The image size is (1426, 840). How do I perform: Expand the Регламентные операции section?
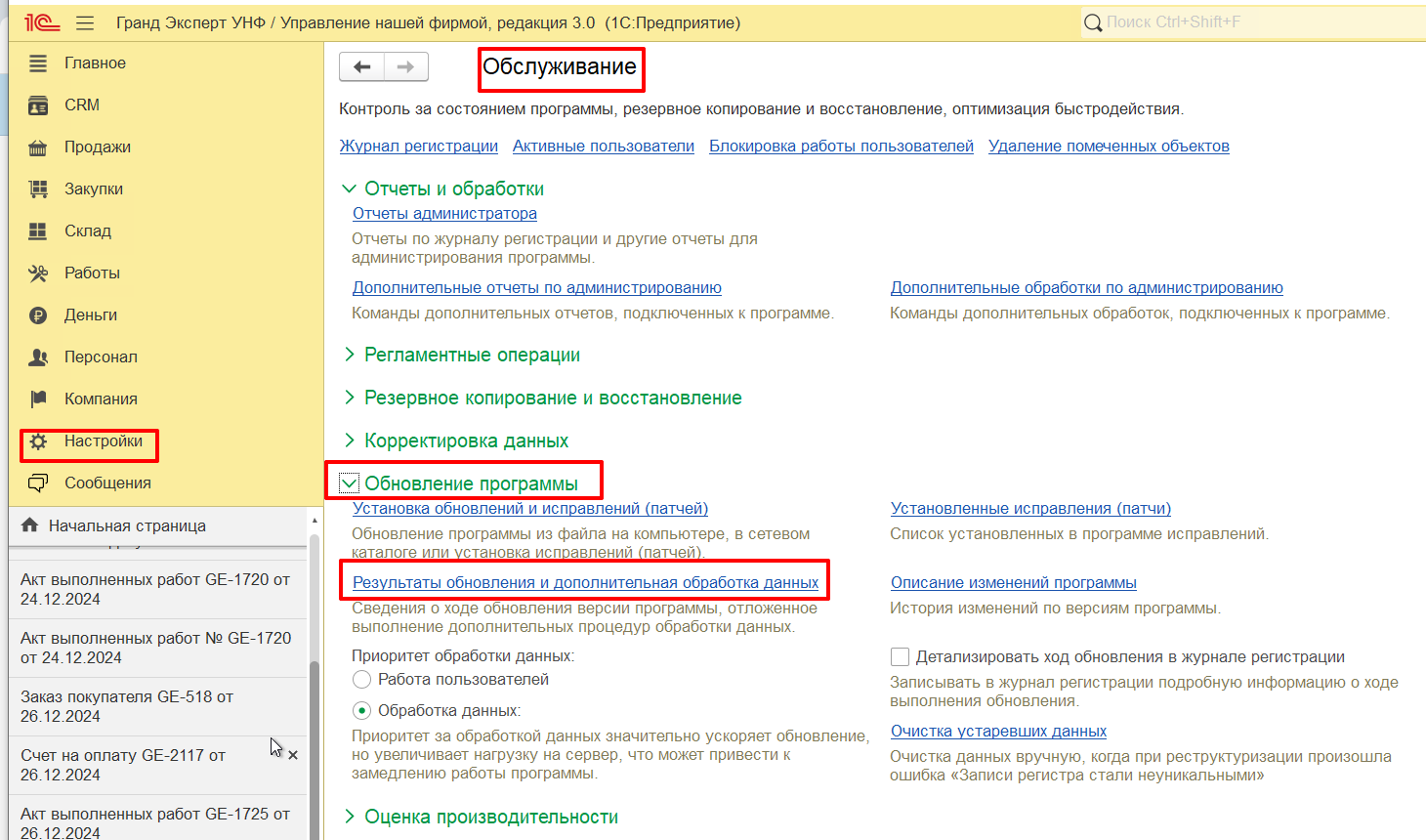349,355
